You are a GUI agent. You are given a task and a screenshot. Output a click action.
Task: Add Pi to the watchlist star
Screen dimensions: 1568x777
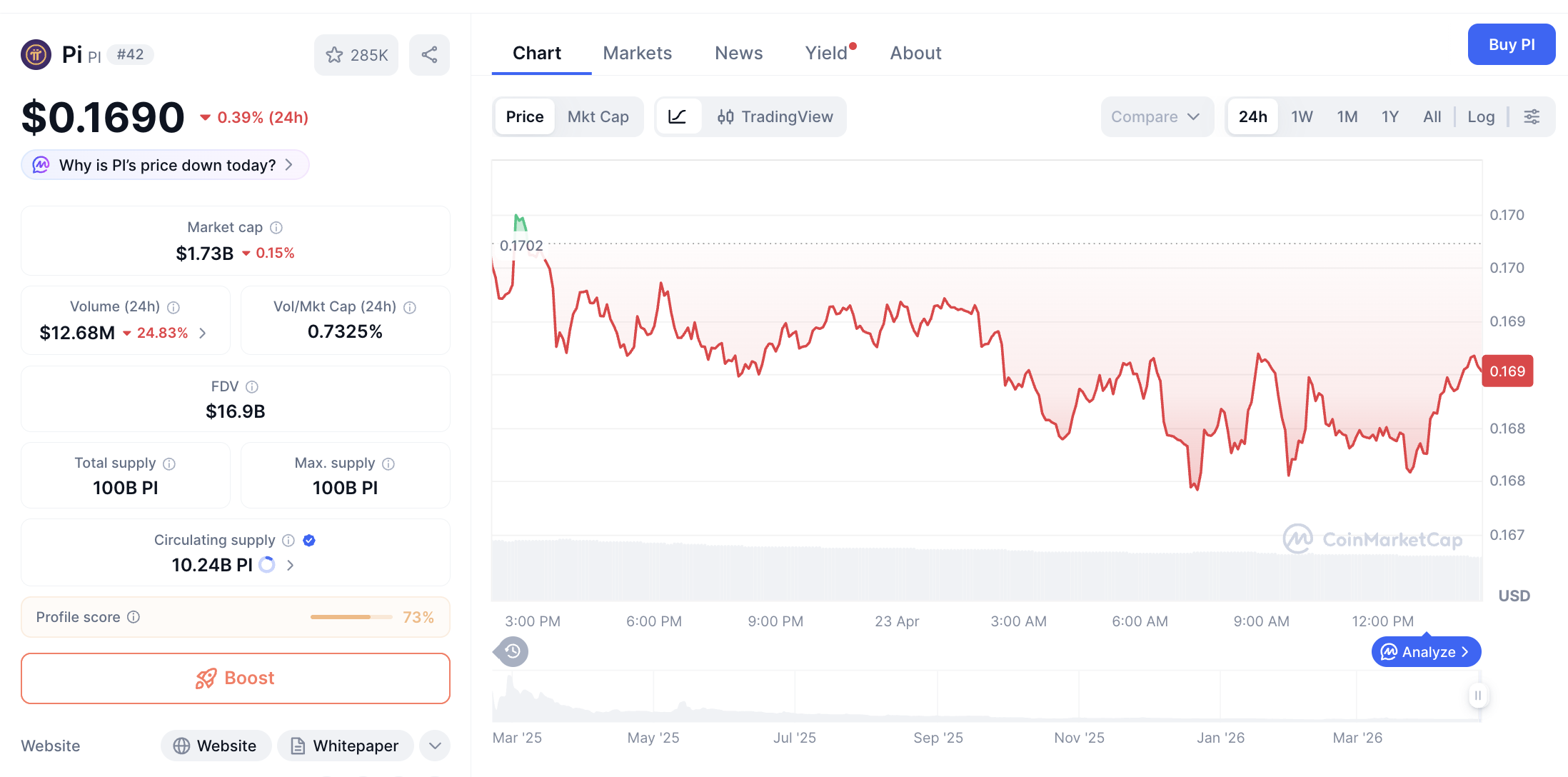point(335,54)
